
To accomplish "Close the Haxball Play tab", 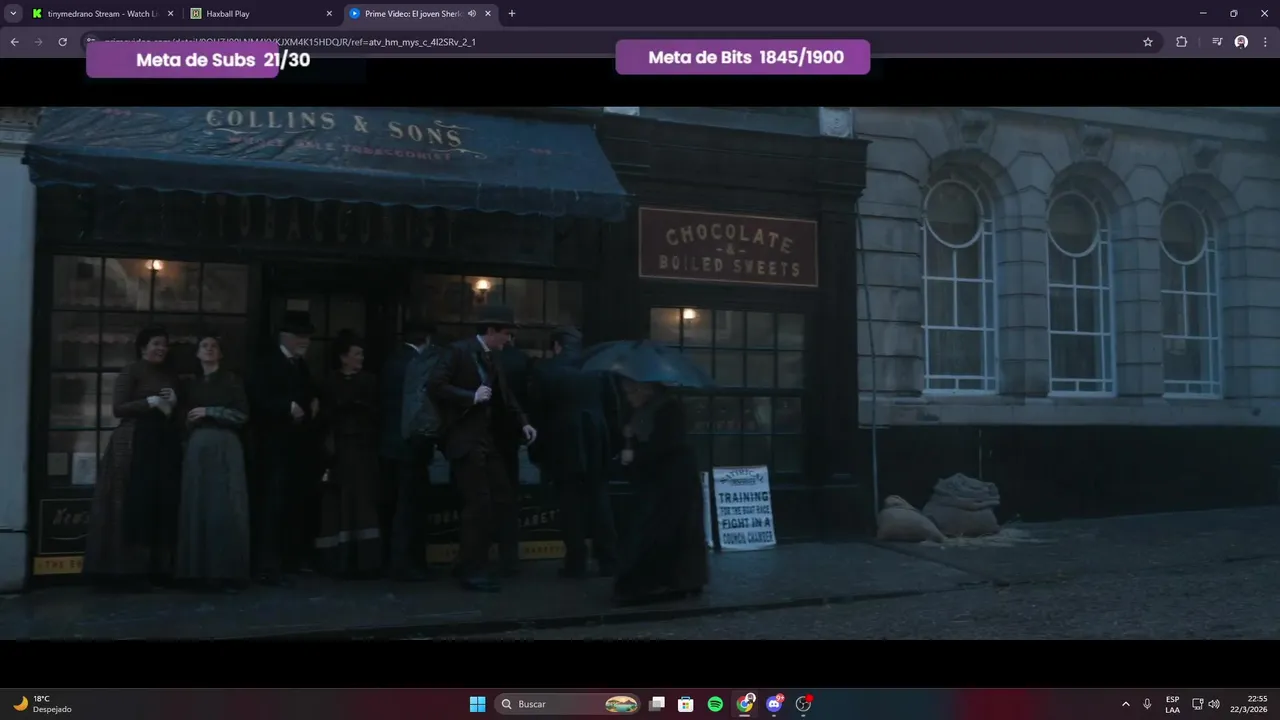I will coord(329,14).
